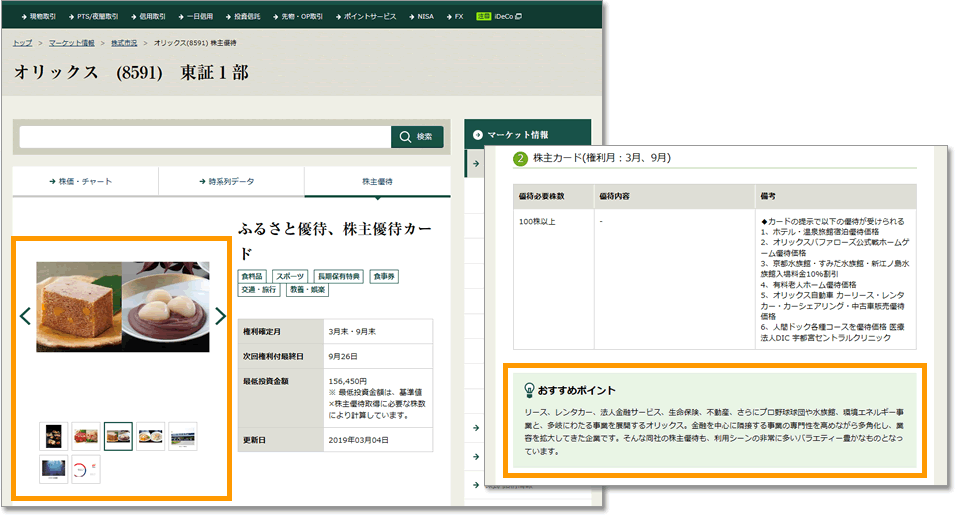Click the sidebar arrow directly under マーケット情報
Screen dimensions: 955x515
coord(476,164)
